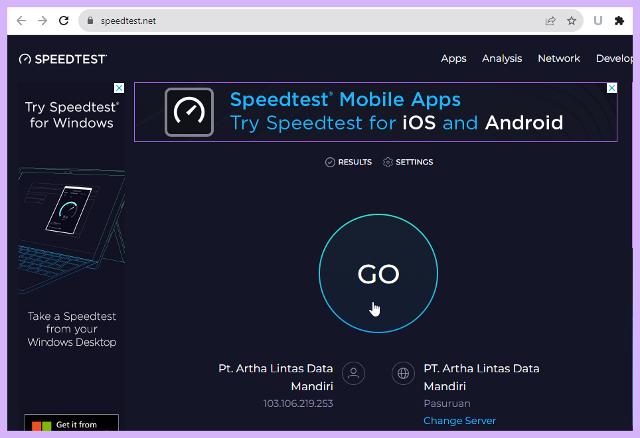The image size is (640, 438).
Task: Click the Get it from Microsoft button
Action: click(71, 423)
